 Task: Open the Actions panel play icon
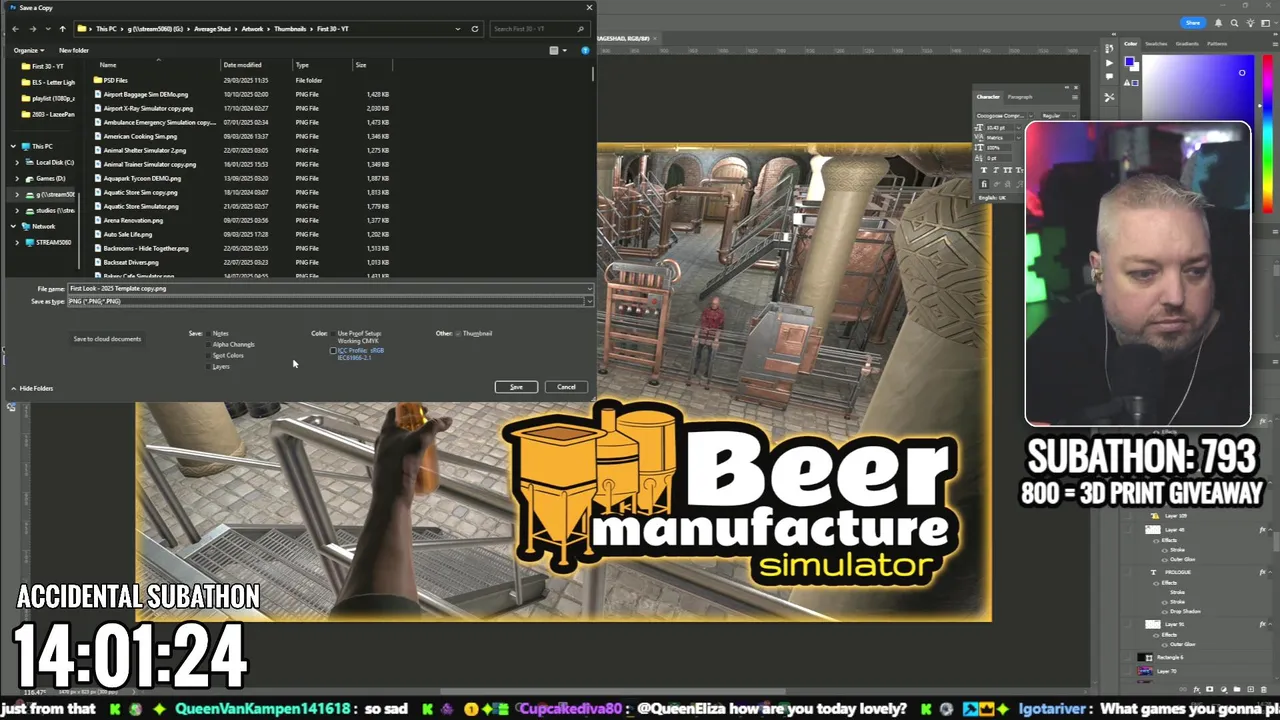[1109, 63]
